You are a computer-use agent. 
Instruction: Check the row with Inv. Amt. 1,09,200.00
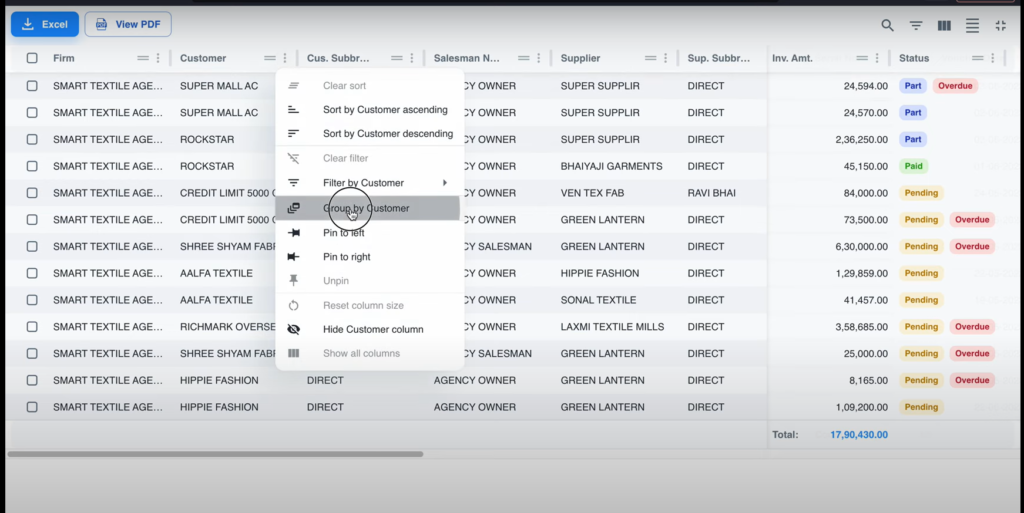pyautogui.click(x=32, y=407)
